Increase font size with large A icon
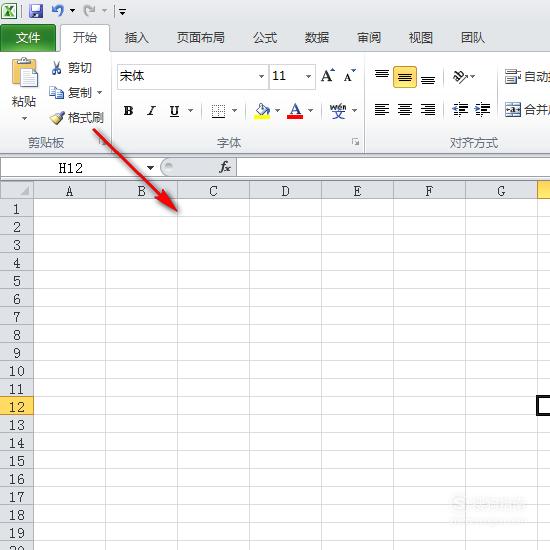 tap(328, 75)
